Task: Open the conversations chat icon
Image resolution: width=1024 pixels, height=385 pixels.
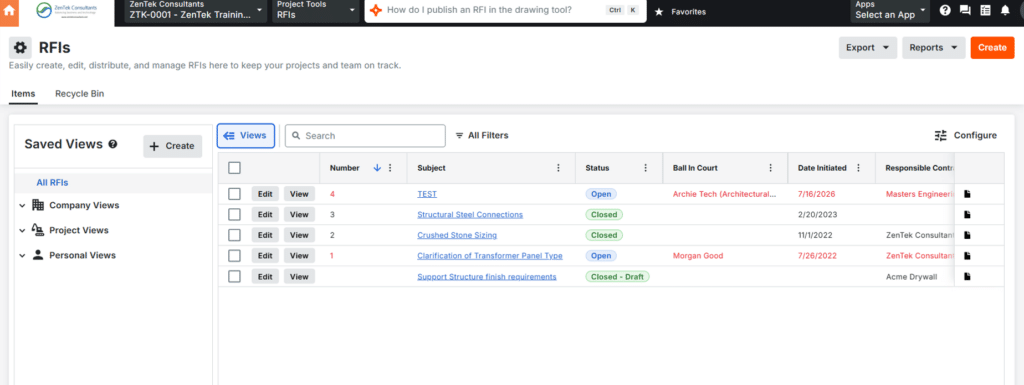Action: tap(965, 10)
